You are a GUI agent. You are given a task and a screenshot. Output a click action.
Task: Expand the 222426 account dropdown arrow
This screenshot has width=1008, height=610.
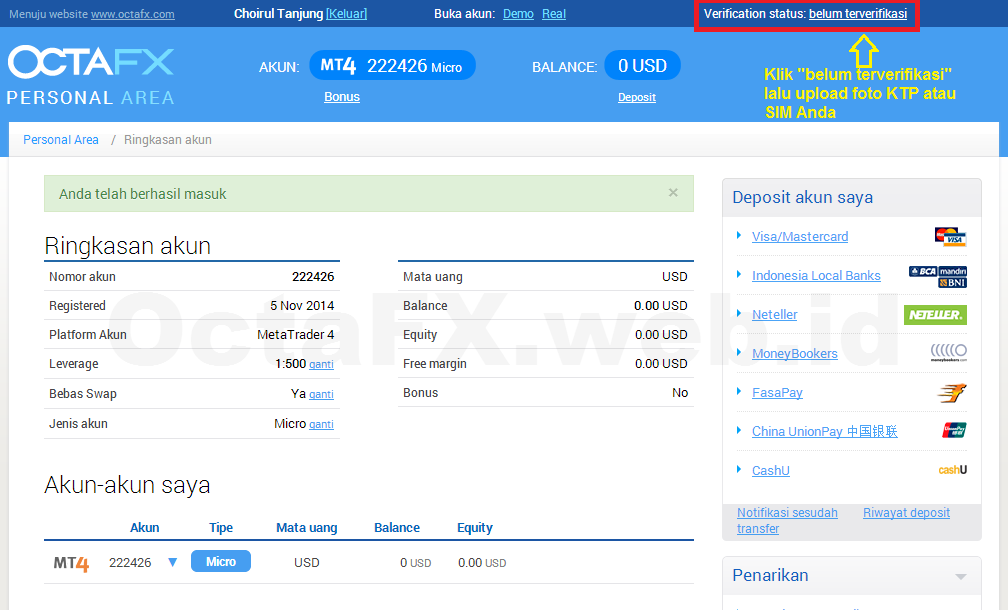coord(172,562)
